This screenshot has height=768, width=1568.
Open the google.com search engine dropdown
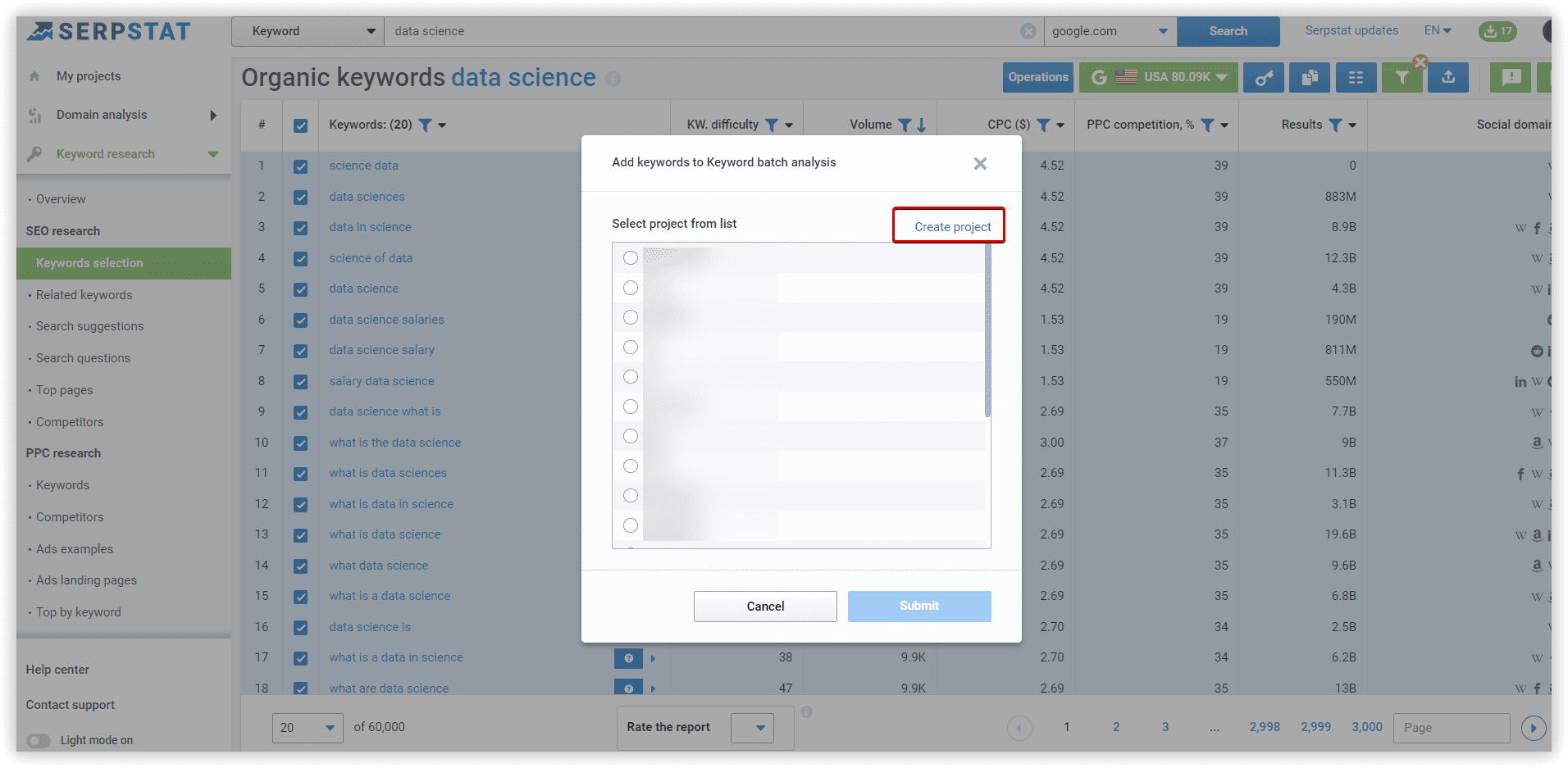coord(1110,30)
